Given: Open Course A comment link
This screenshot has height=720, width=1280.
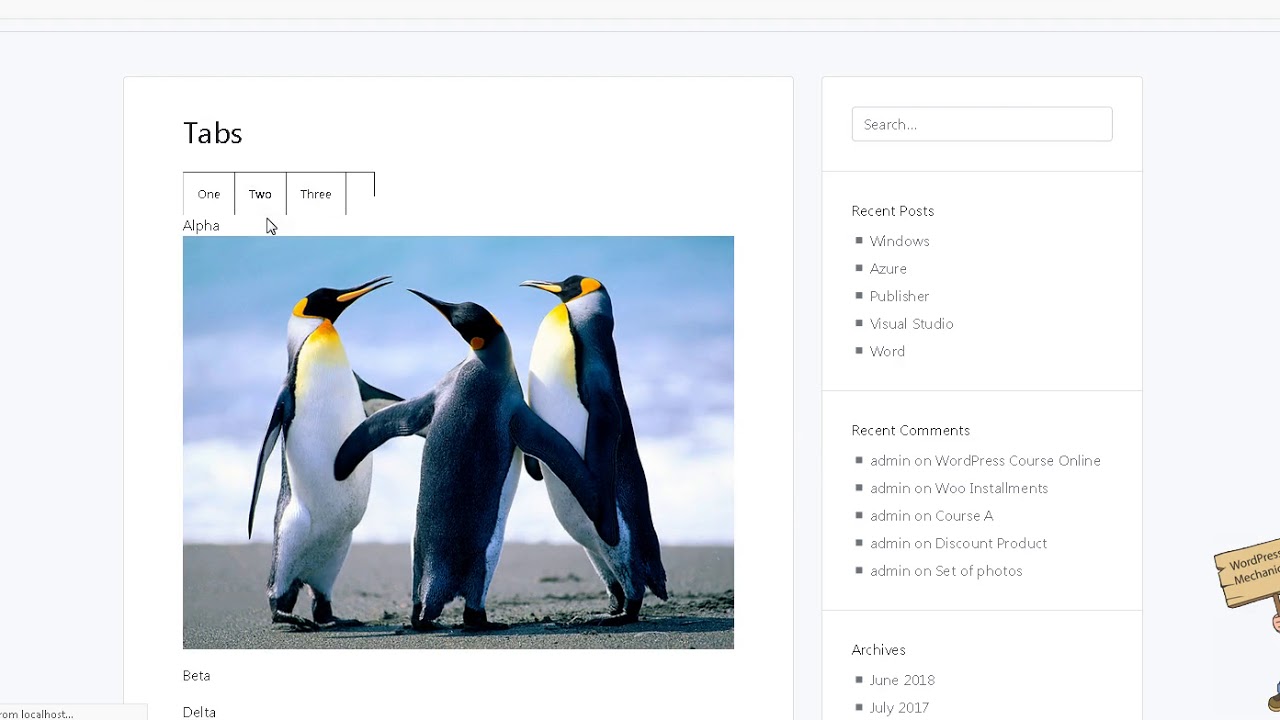Looking at the screenshot, I should point(964,515).
